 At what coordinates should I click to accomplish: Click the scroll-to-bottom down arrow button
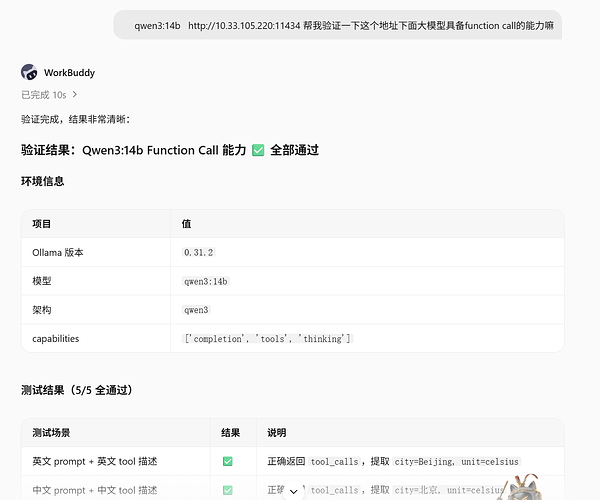point(293,492)
